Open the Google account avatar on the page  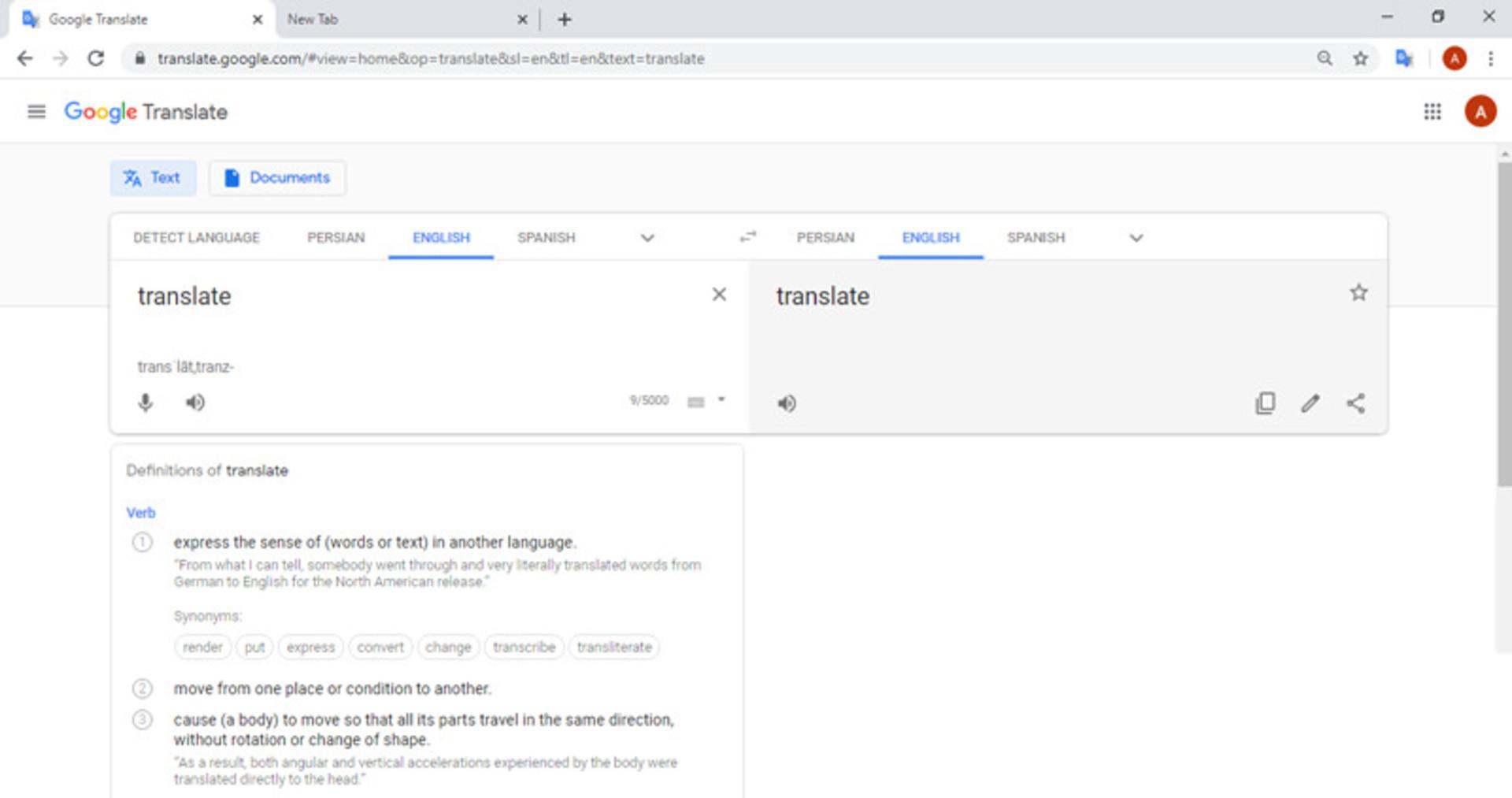click(1480, 112)
